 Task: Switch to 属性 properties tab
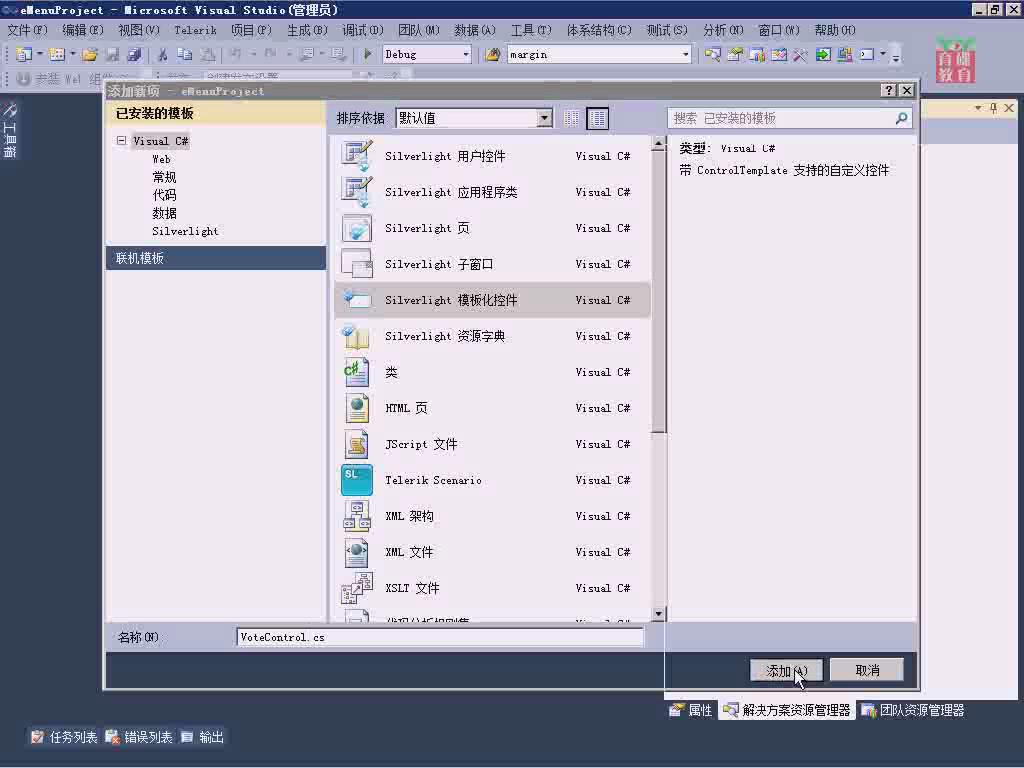(x=691, y=710)
